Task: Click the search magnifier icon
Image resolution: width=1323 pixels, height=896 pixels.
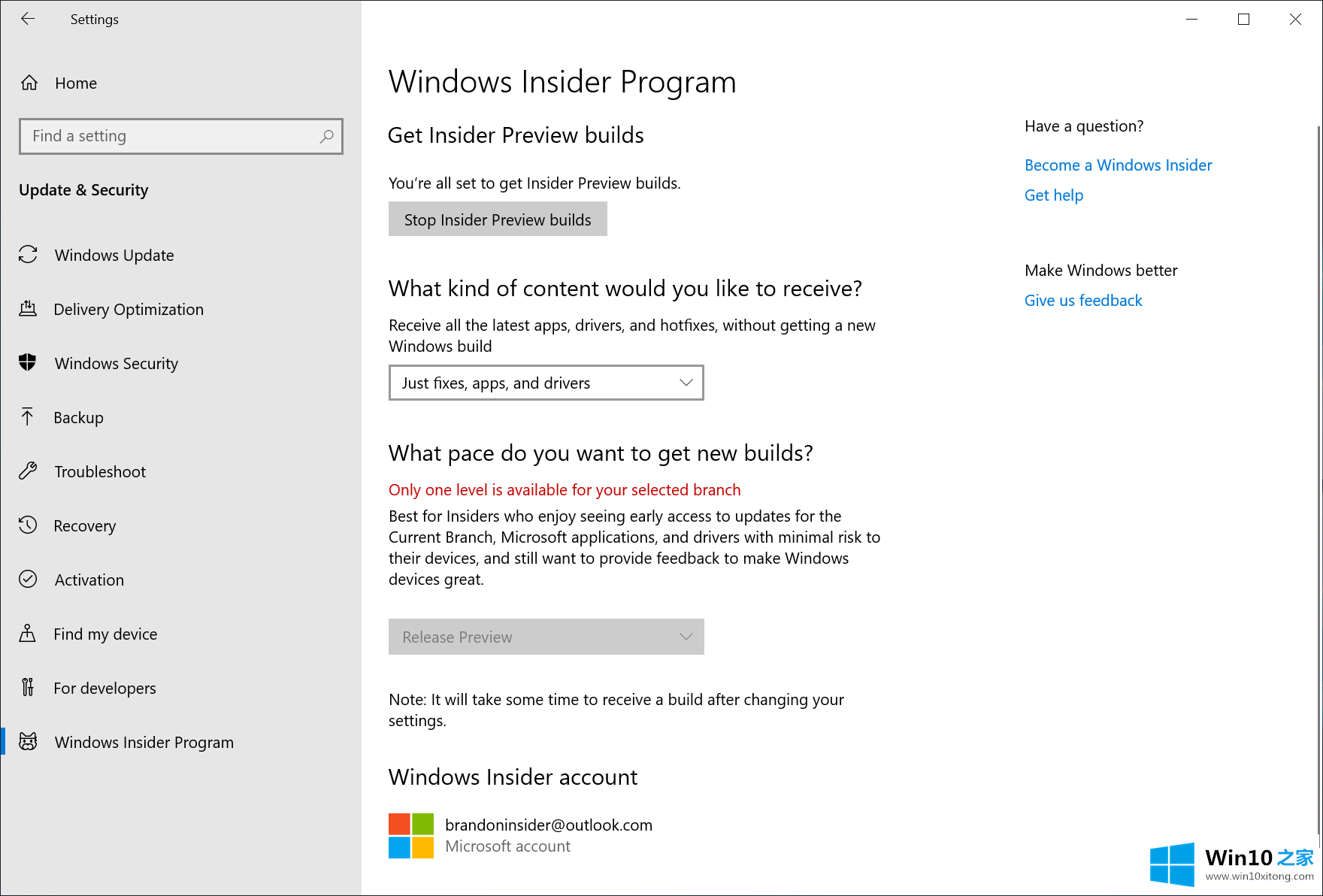Action: tap(326, 136)
